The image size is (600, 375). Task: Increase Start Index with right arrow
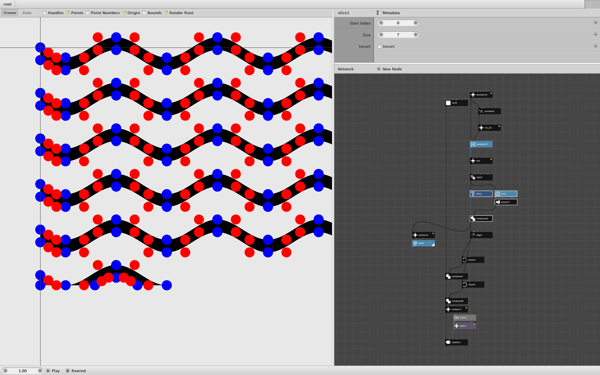(x=416, y=23)
